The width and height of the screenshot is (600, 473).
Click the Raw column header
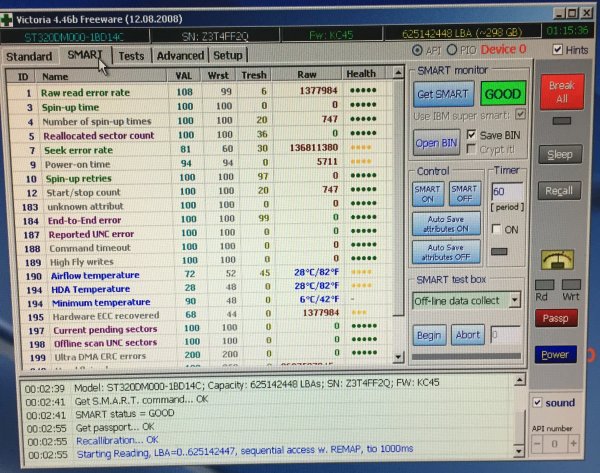[x=307, y=74]
